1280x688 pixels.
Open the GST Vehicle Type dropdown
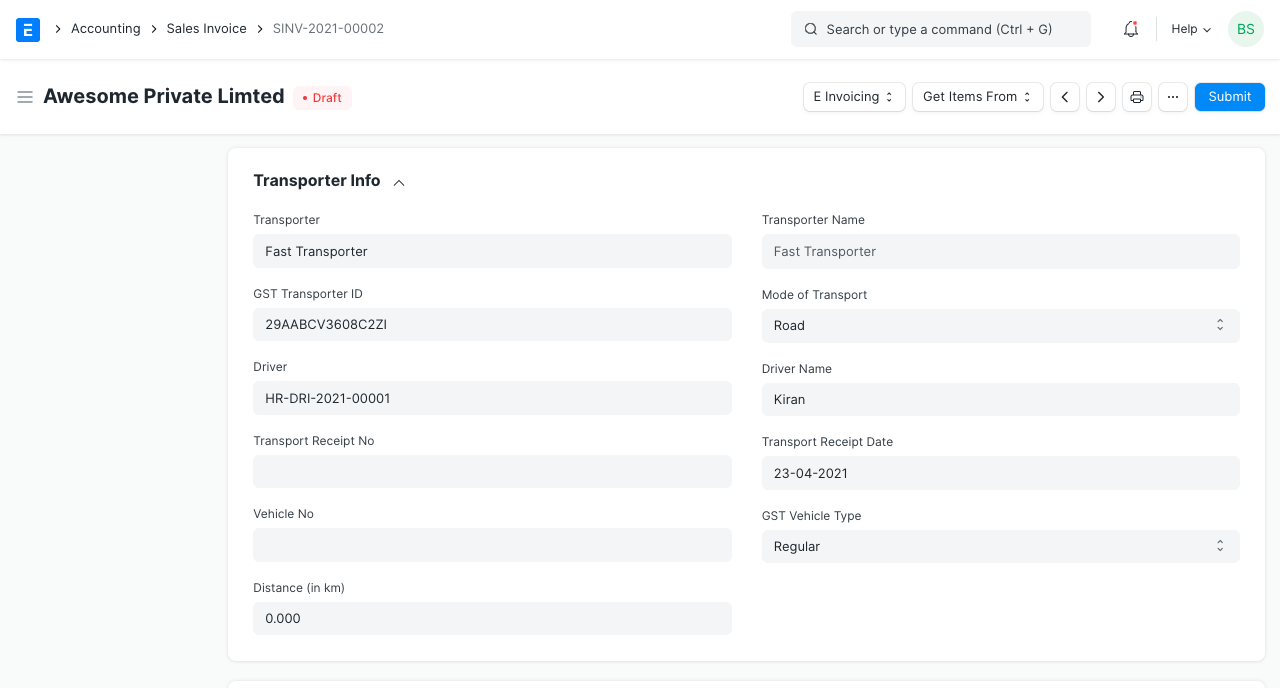pyautogui.click(x=1000, y=546)
